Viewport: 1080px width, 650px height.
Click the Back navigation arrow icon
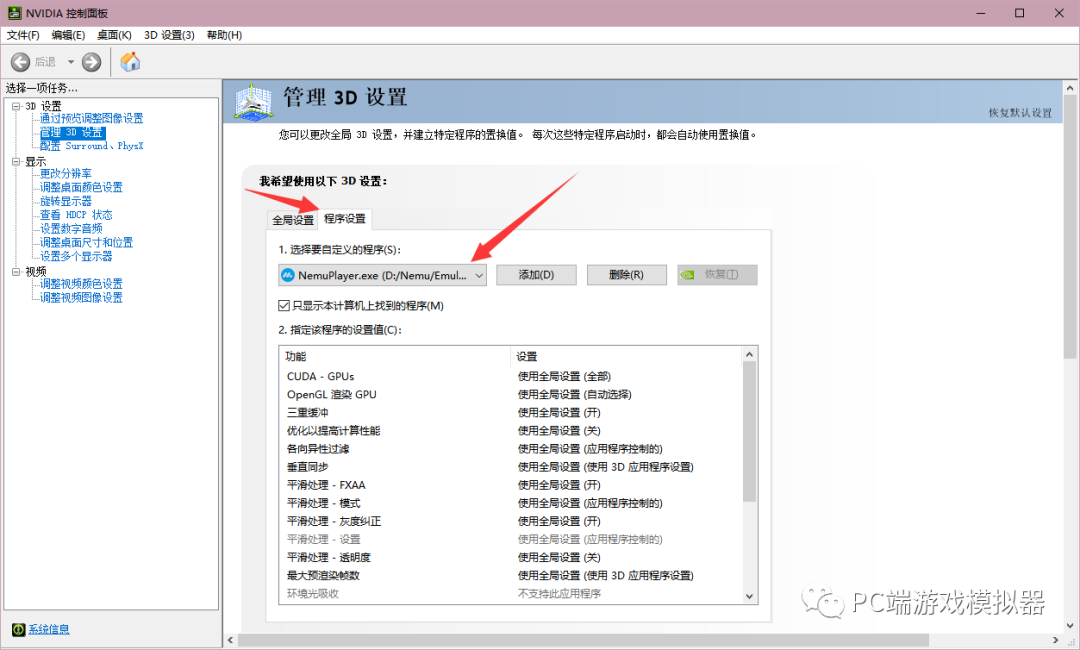tap(21, 62)
